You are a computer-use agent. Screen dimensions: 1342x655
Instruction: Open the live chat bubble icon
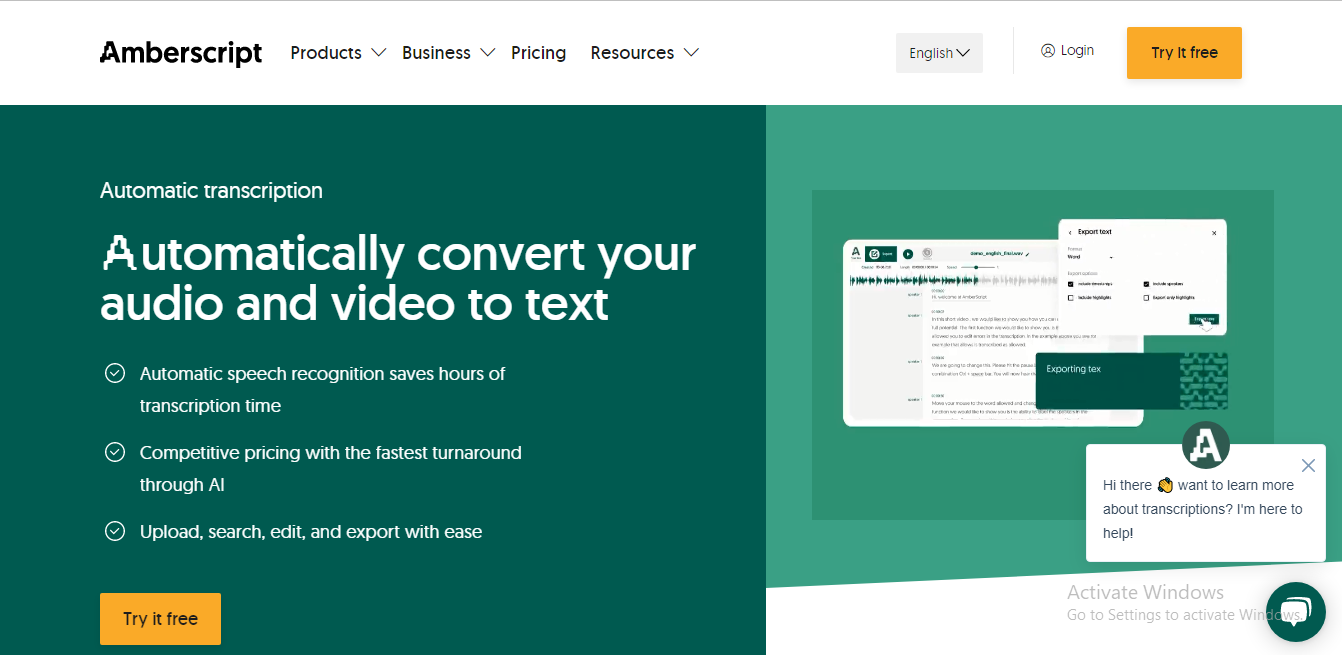click(x=1295, y=611)
